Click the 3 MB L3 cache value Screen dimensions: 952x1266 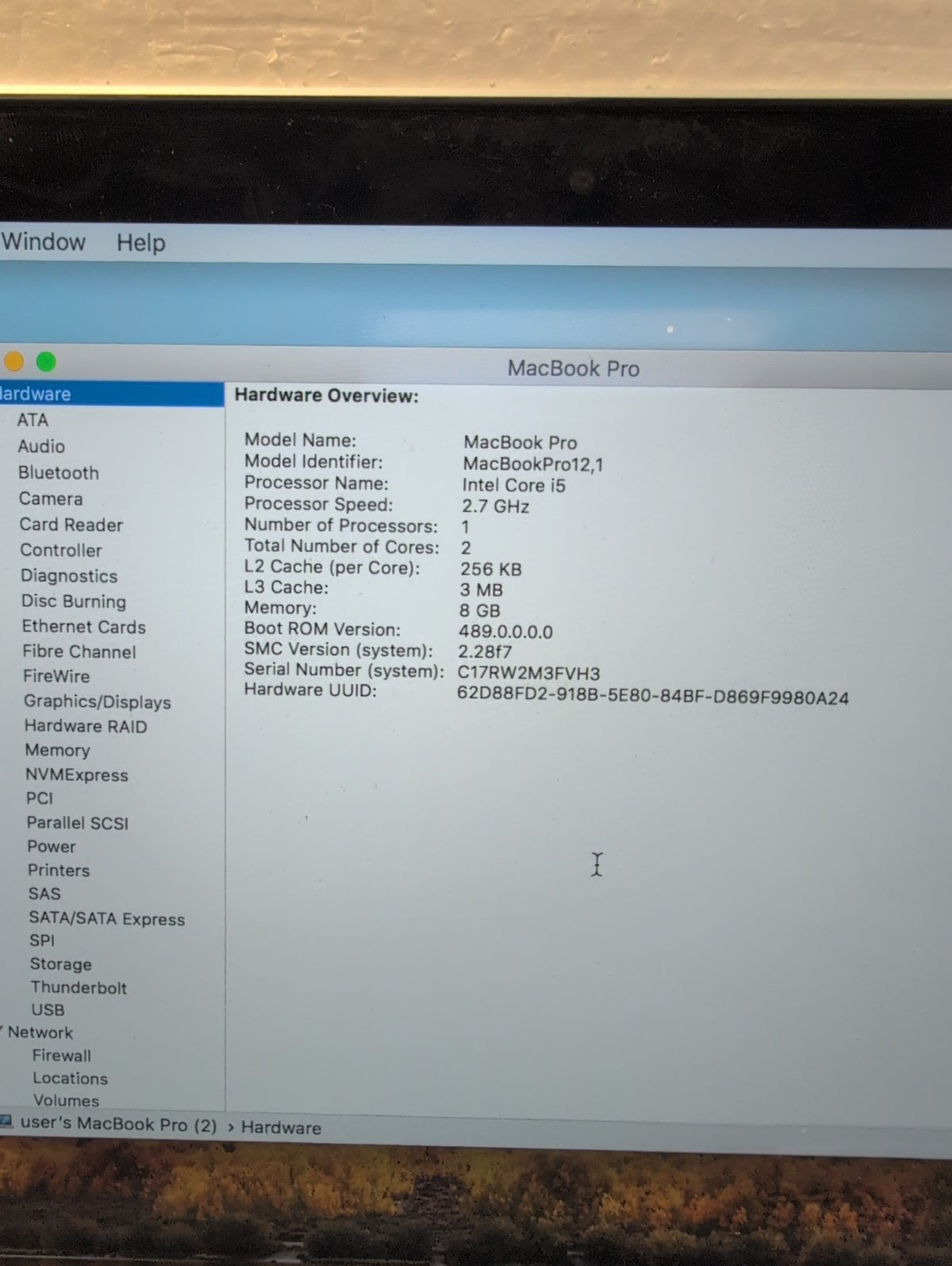click(x=482, y=590)
